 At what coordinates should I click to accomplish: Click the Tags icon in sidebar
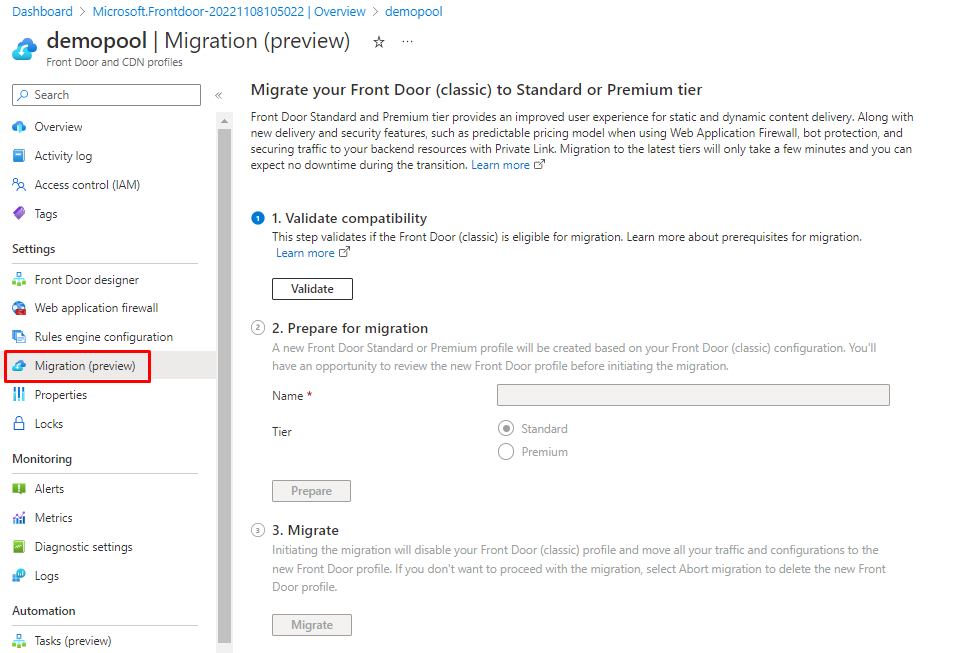pos(18,214)
